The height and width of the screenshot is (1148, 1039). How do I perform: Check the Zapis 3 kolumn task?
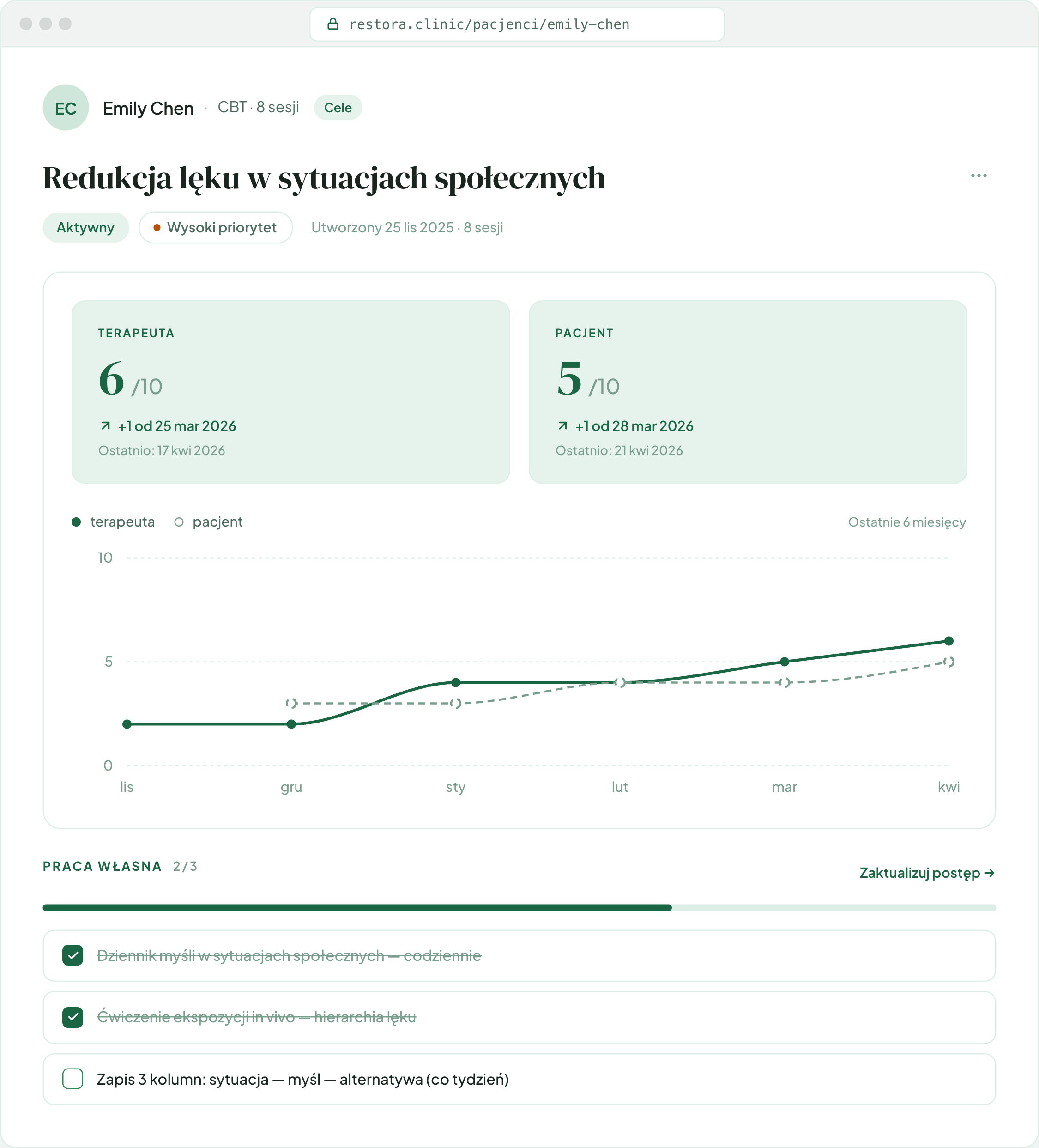[73, 1079]
